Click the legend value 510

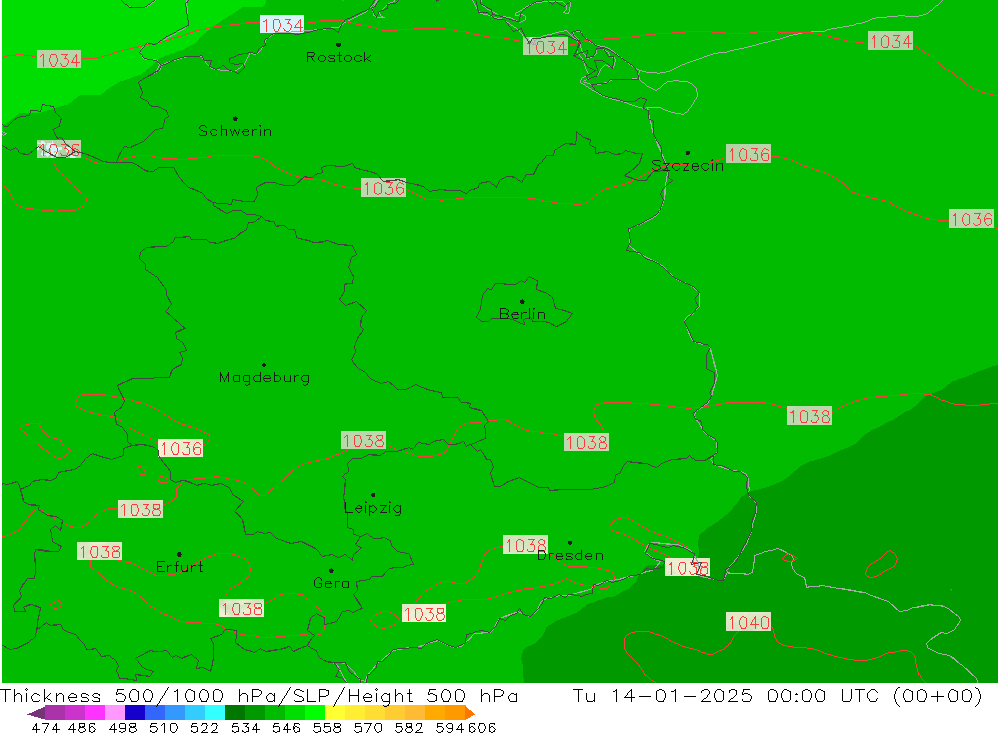[x=164, y=727]
